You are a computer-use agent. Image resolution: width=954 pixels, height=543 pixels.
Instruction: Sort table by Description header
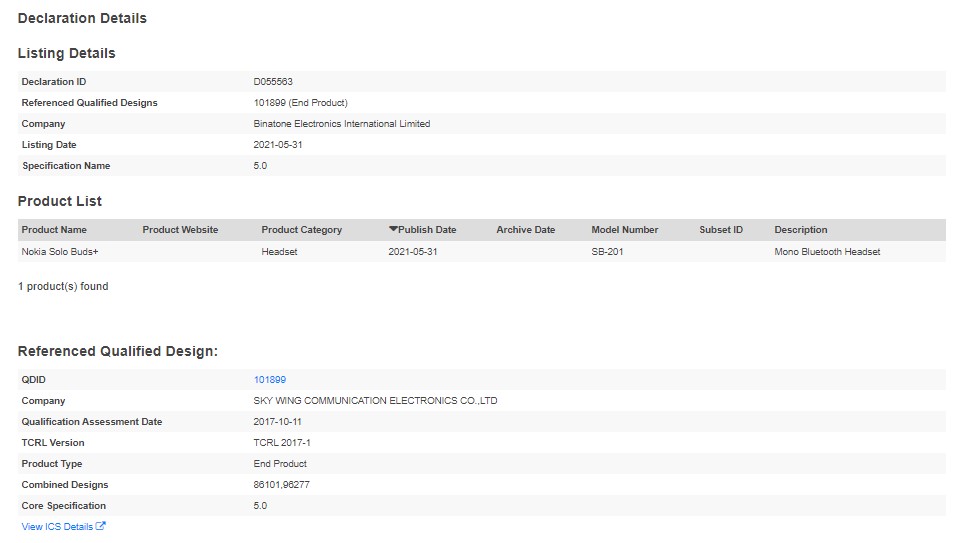tap(801, 229)
